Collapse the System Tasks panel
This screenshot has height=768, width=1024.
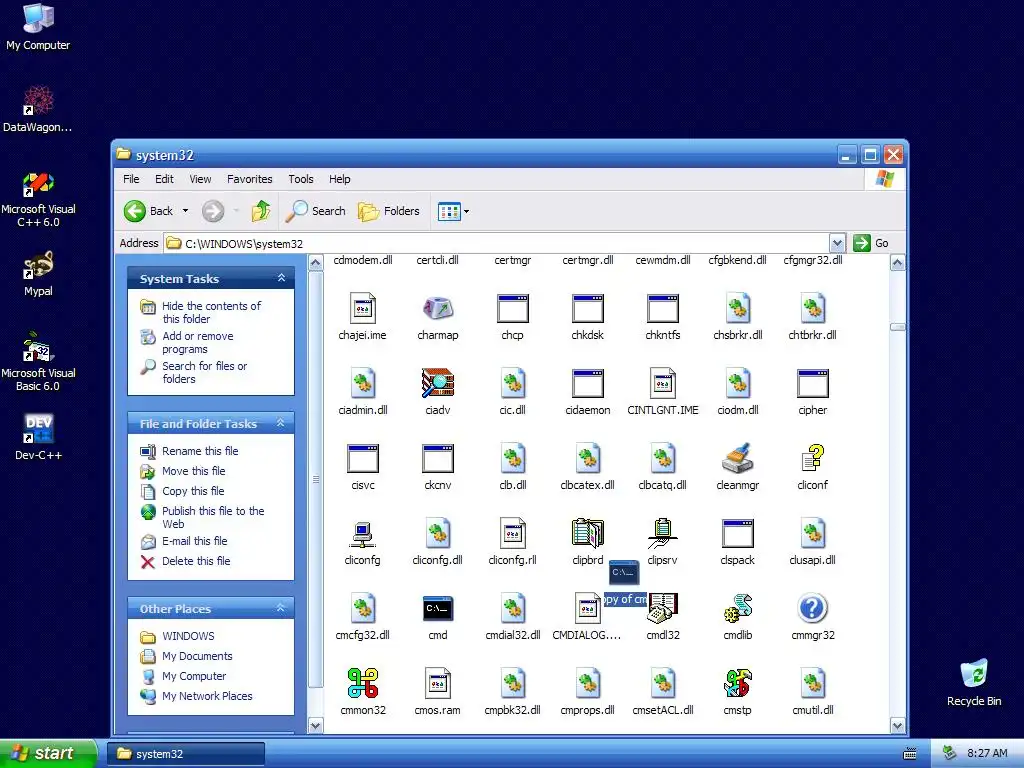pyautogui.click(x=281, y=278)
